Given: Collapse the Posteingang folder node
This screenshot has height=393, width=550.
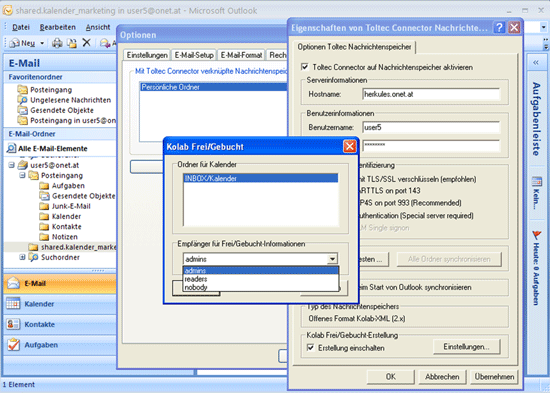Looking at the screenshot, I should (22, 175).
